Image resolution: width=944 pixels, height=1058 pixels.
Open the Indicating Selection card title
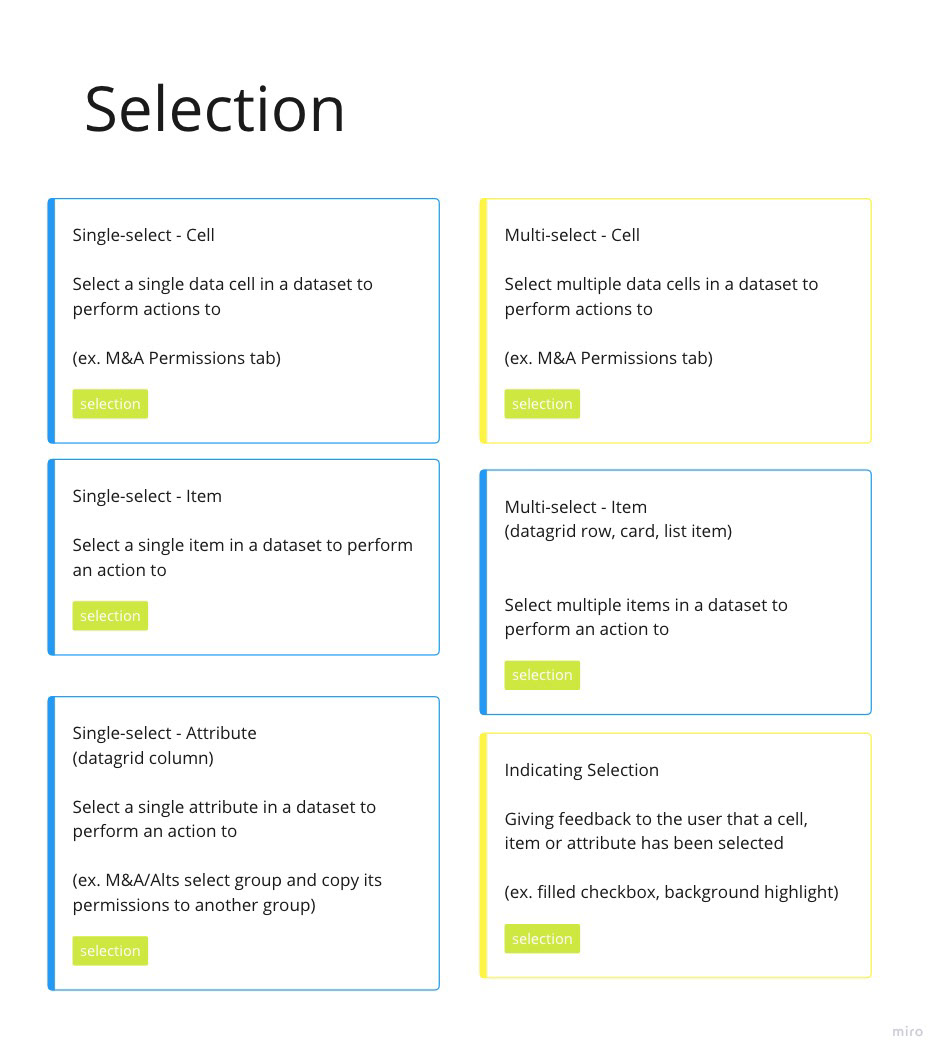click(582, 770)
